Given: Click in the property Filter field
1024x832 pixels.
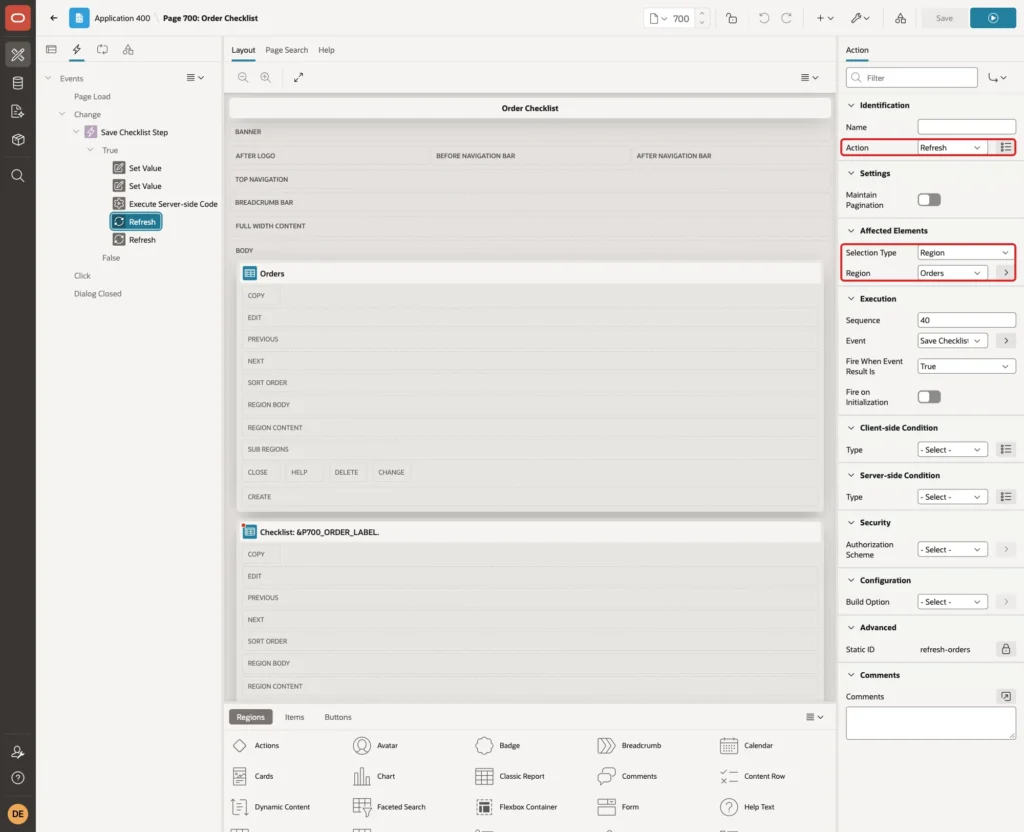Looking at the screenshot, I should [912, 78].
